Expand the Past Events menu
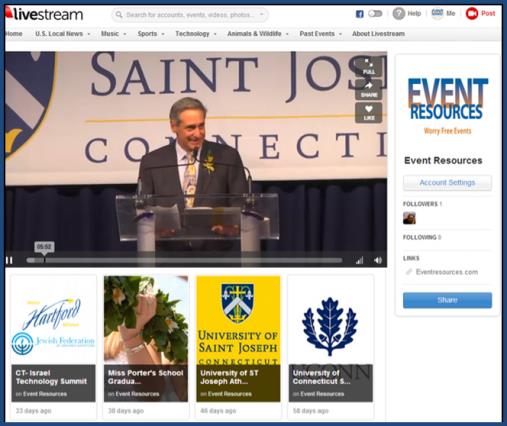507x426 pixels. pos(320,34)
